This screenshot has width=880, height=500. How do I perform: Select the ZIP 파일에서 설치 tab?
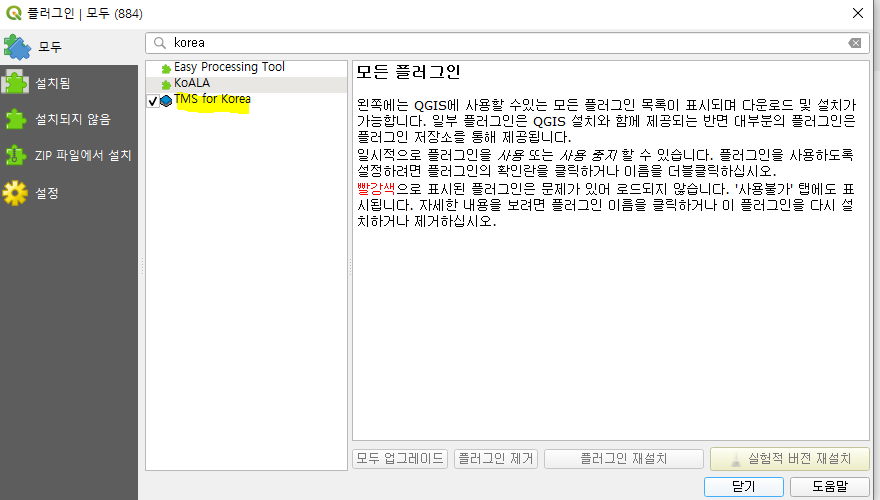(68, 155)
